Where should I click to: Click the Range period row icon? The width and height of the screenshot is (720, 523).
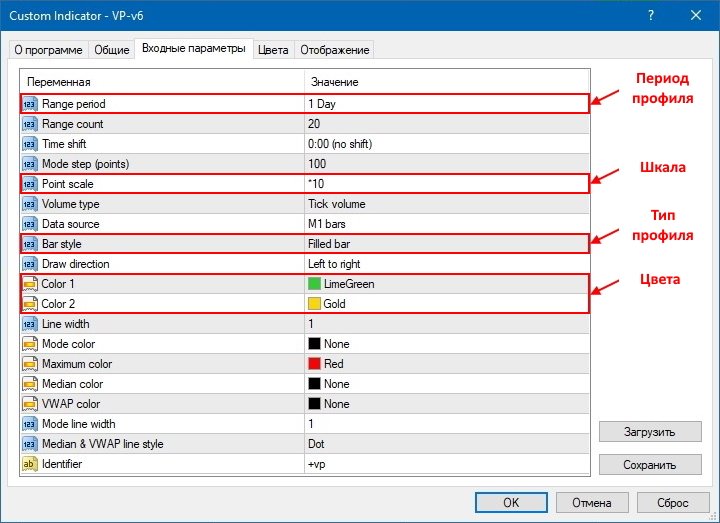[x=29, y=104]
